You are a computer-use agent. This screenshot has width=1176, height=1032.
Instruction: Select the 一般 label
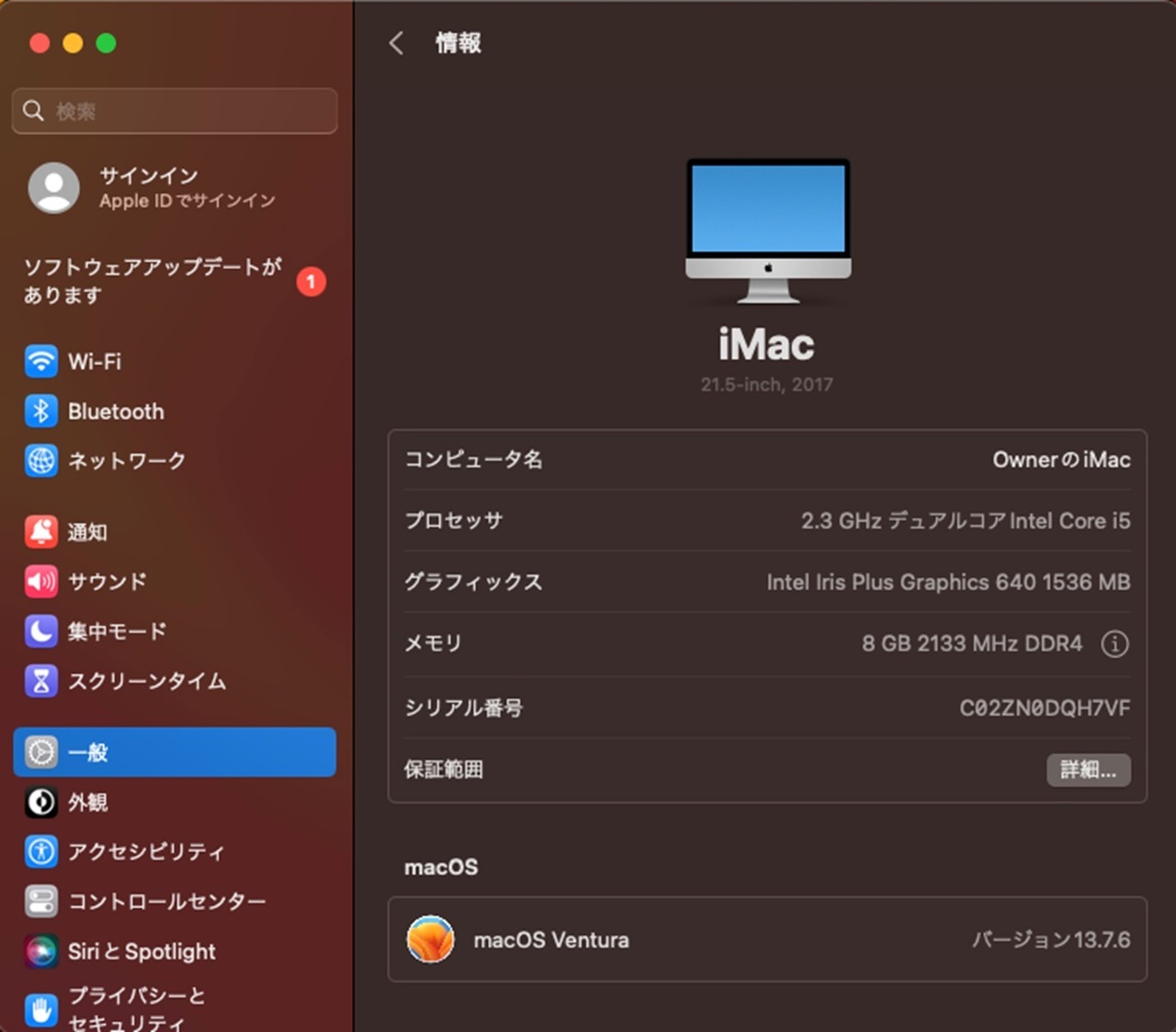pyautogui.click(x=88, y=752)
